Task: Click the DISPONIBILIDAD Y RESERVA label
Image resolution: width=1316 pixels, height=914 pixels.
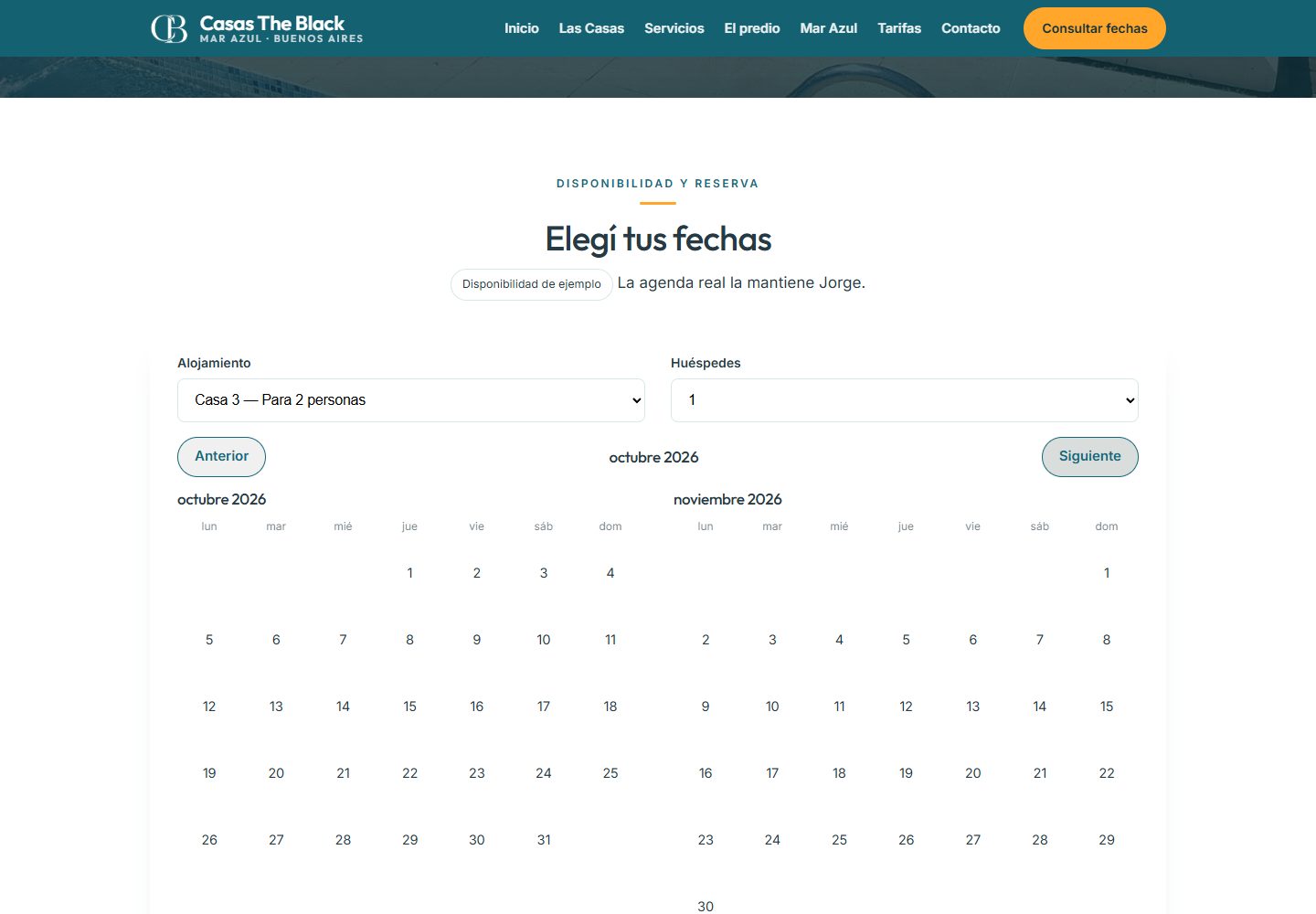Action: point(658,184)
